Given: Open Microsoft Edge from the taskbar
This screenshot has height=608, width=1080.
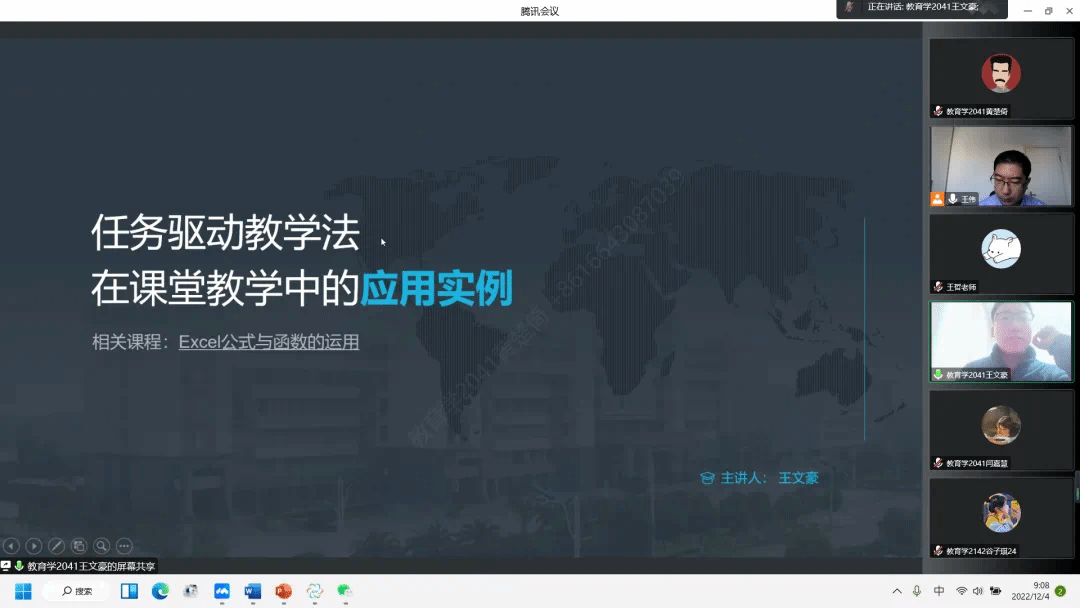Looking at the screenshot, I should pos(160,591).
